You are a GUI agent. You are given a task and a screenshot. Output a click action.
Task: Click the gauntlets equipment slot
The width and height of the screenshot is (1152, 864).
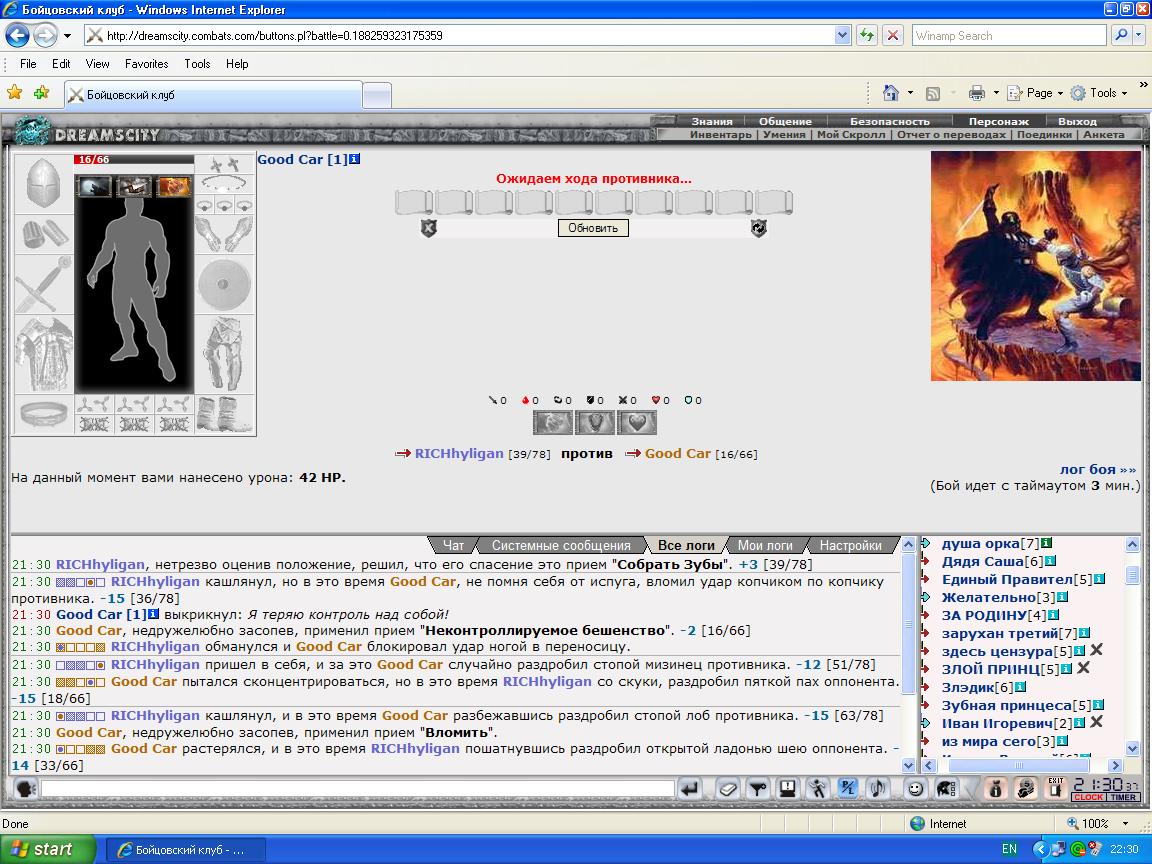click(x=224, y=234)
